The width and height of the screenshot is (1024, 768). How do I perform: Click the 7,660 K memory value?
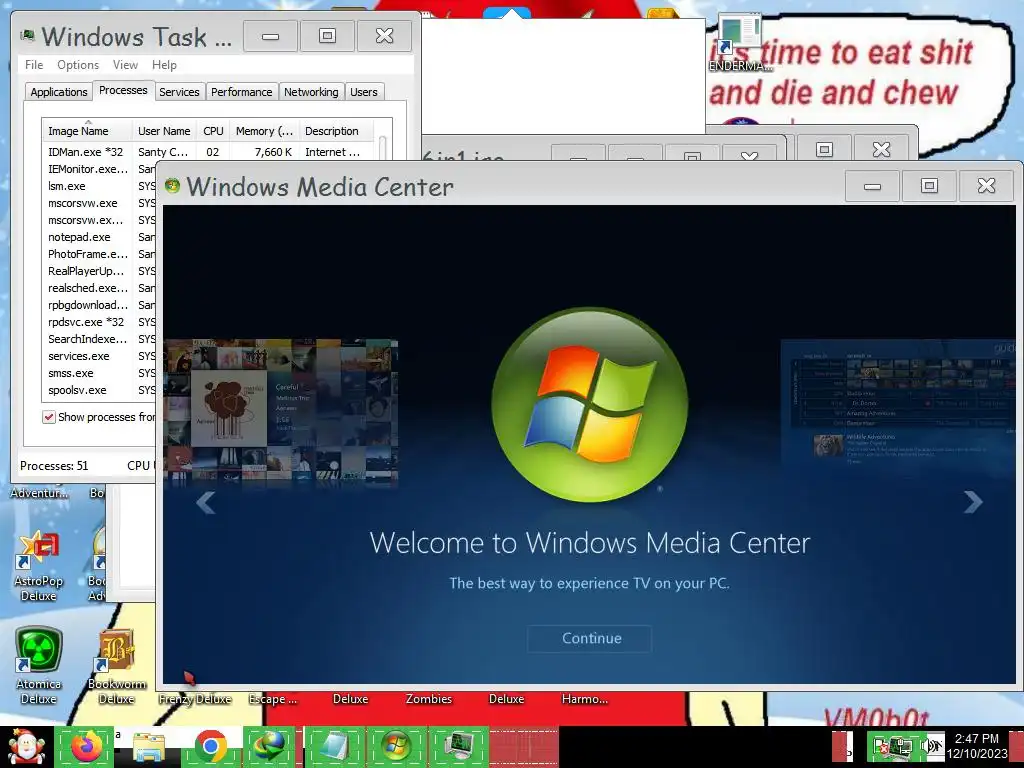[x=273, y=152]
